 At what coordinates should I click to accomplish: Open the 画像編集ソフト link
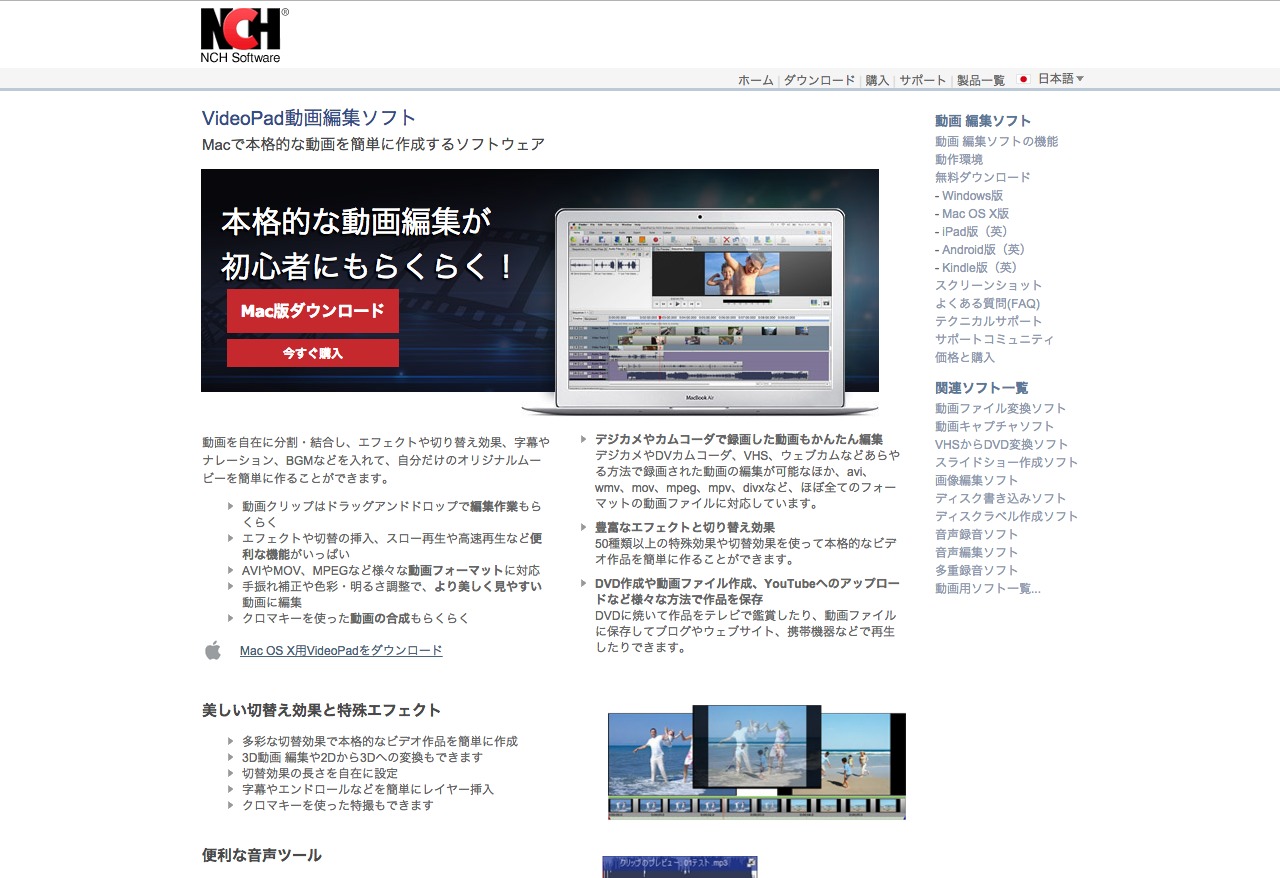pyautogui.click(x=976, y=481)
